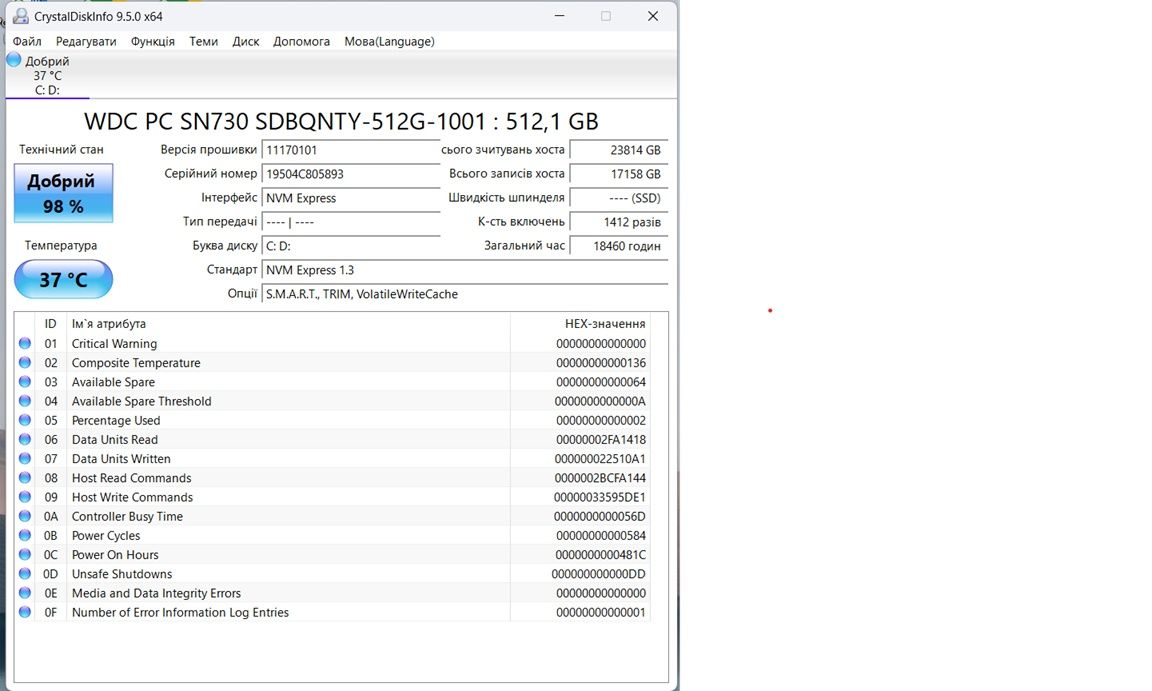This screenshot has width=1152, height=691.
Task: Click status orb for Power On Hours row
Action: tap(25, 554)
